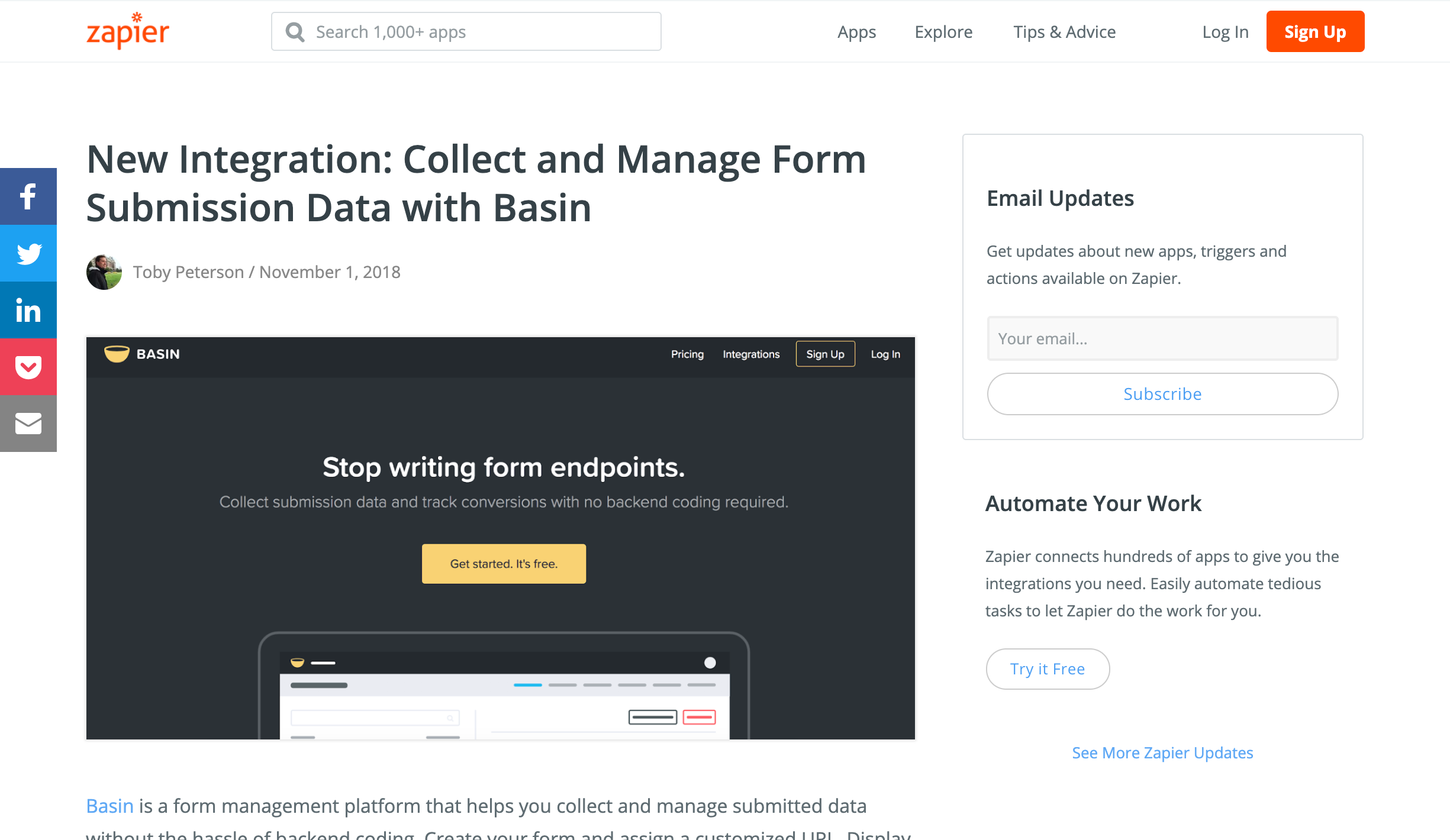Share article on LinkedIn
This screenshot has width=1450, height=840.
pos(28,310)
